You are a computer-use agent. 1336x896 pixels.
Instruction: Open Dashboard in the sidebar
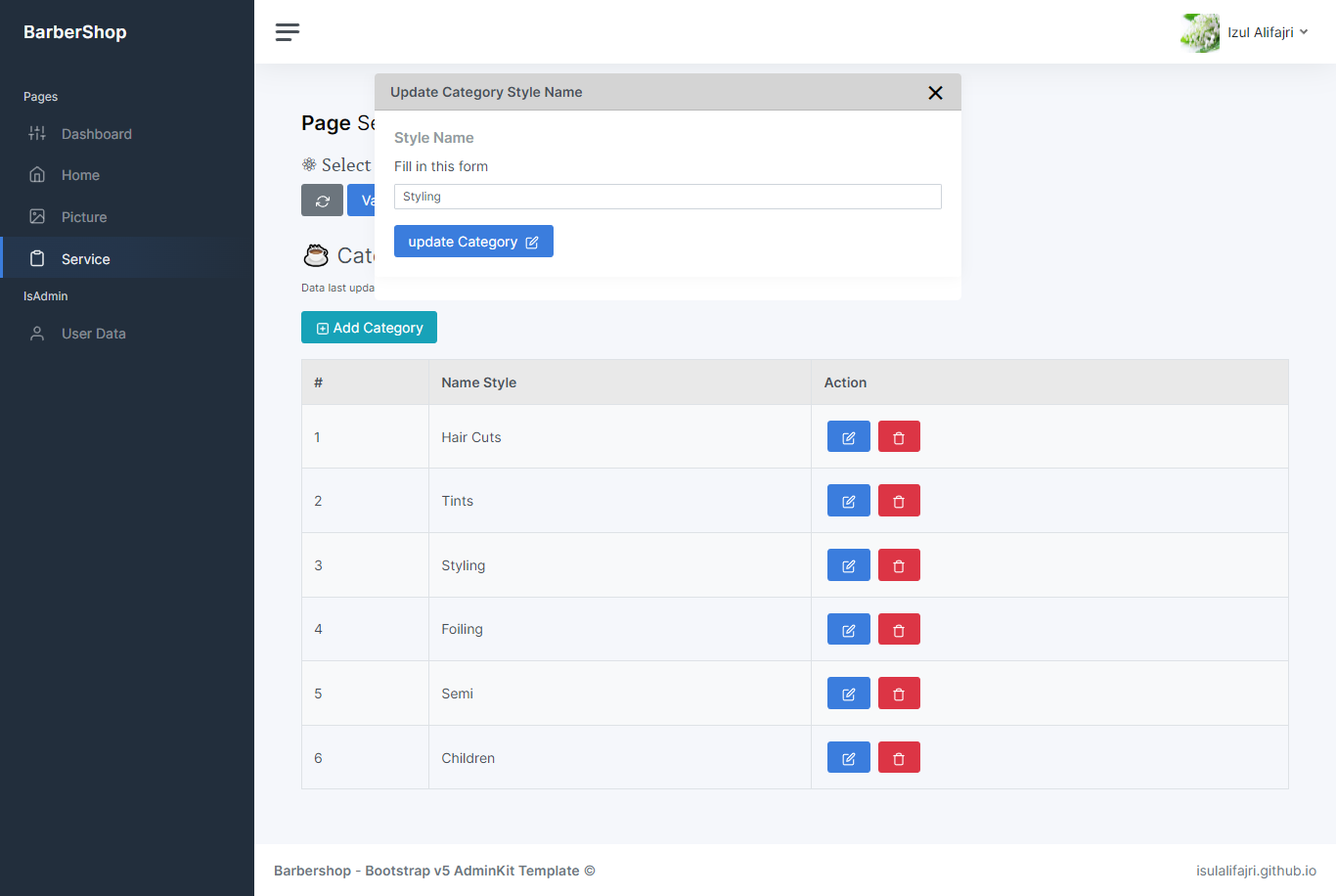tap(96, 134)
